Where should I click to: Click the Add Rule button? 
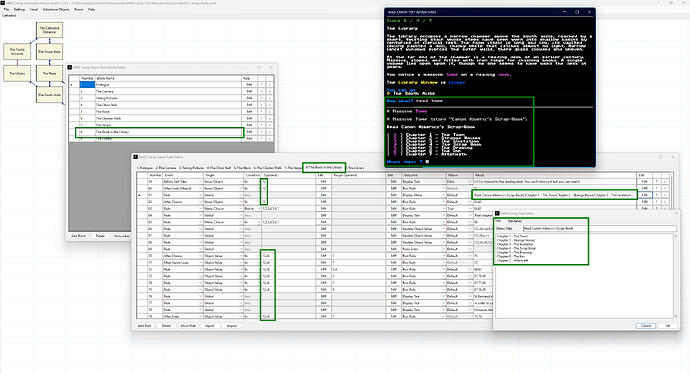coord(144,326)
